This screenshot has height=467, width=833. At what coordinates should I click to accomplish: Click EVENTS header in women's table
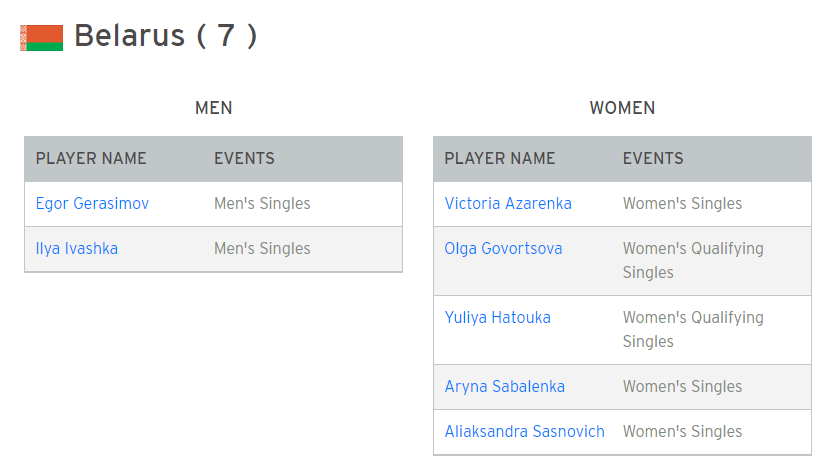pos(653,158)
